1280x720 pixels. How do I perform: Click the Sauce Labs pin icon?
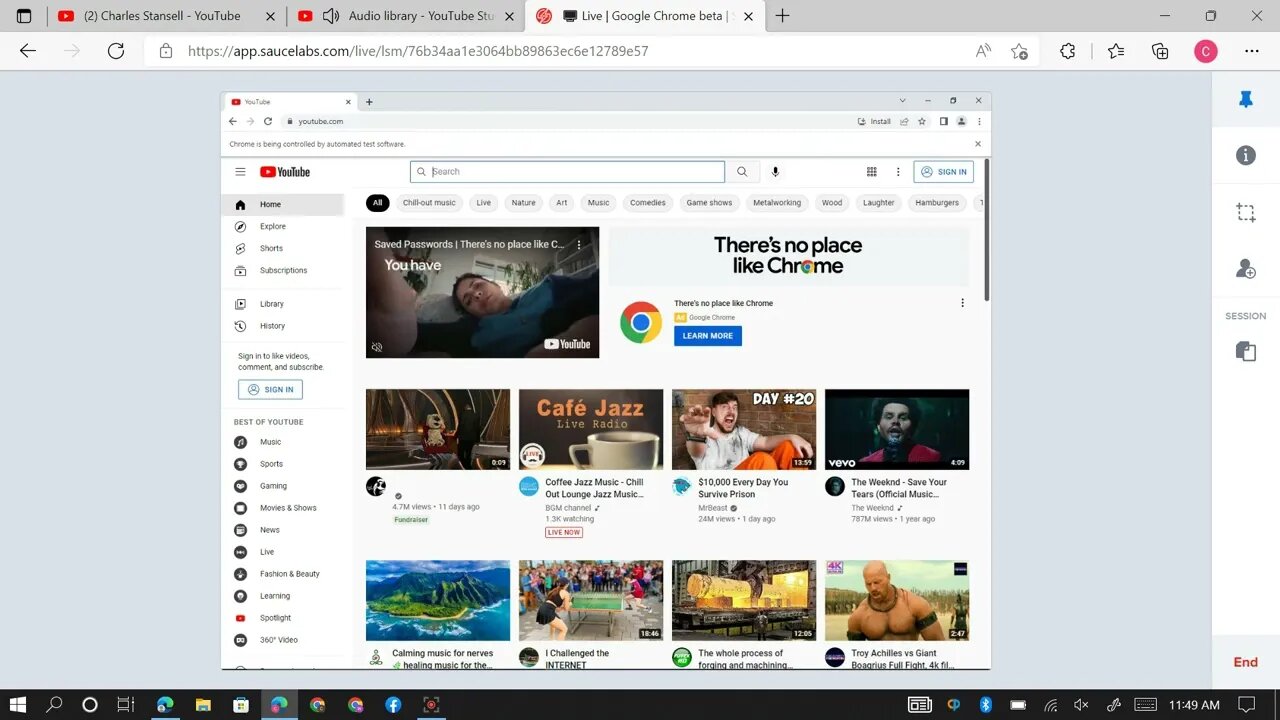coord(1246,100)
